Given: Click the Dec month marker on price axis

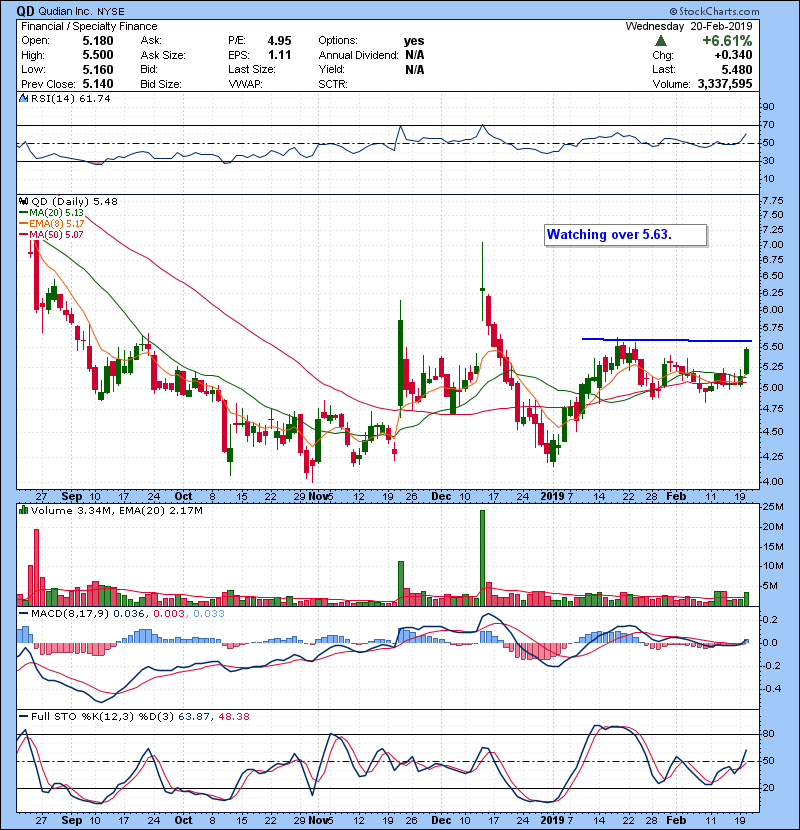Looking at the screenshot, I should 441,496.
